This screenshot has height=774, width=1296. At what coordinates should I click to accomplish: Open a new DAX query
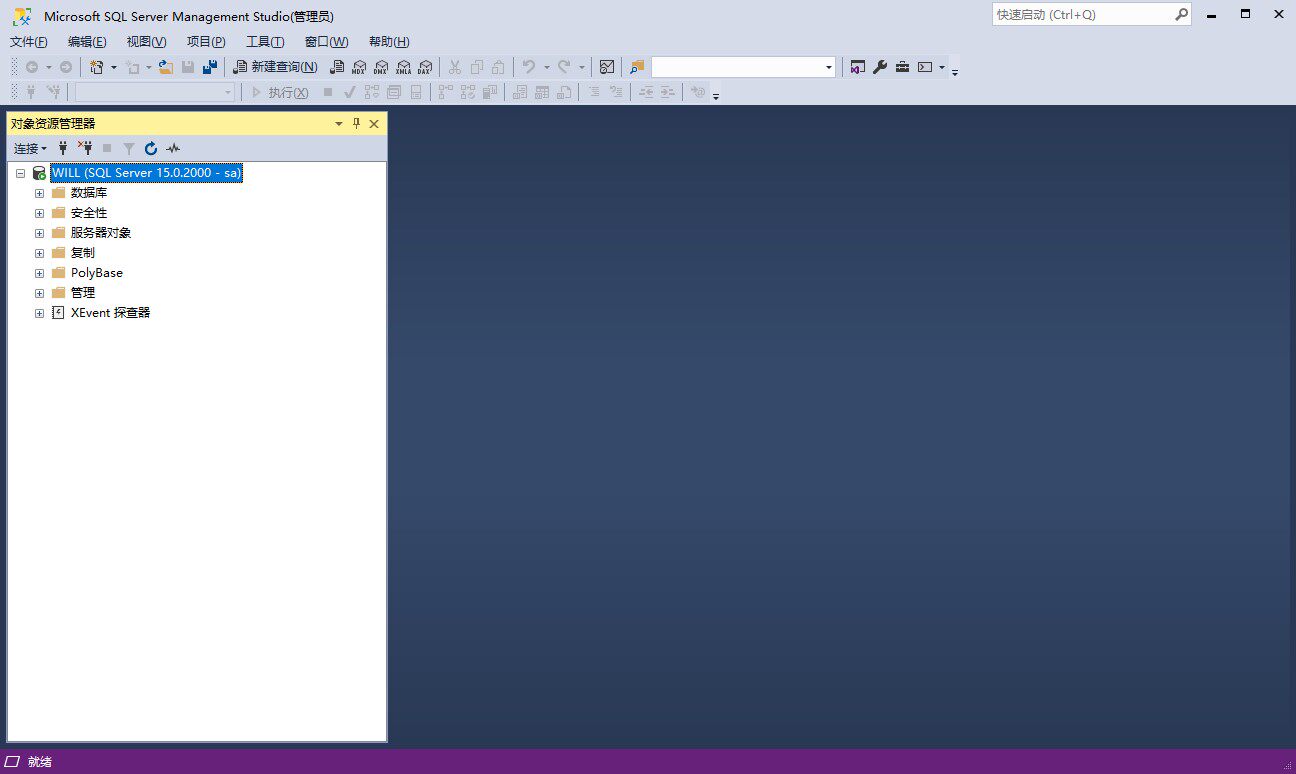pyautogui.click(x=425, y=67)
